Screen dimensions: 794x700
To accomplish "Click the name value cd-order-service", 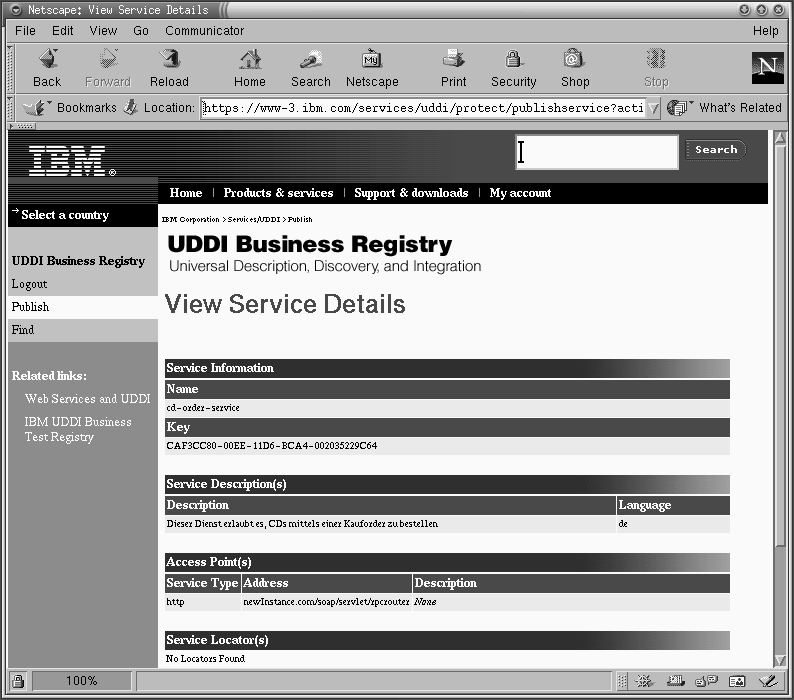I will pos(203,408).
